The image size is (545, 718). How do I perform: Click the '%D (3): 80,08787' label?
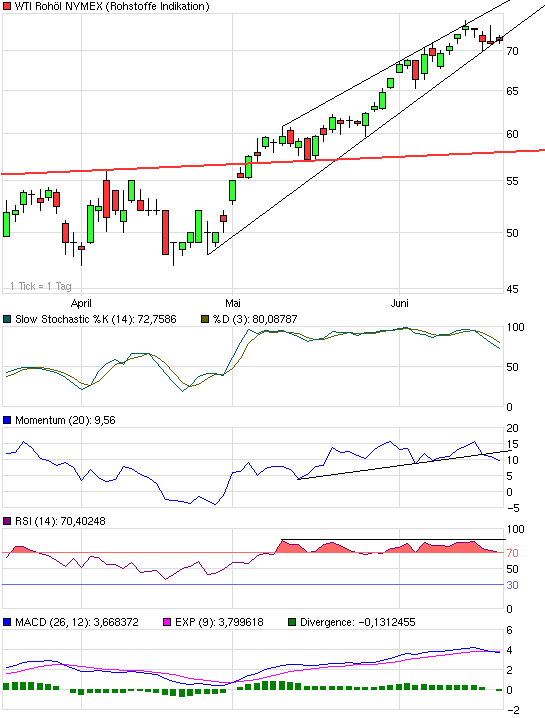click(x=255, y=319)
